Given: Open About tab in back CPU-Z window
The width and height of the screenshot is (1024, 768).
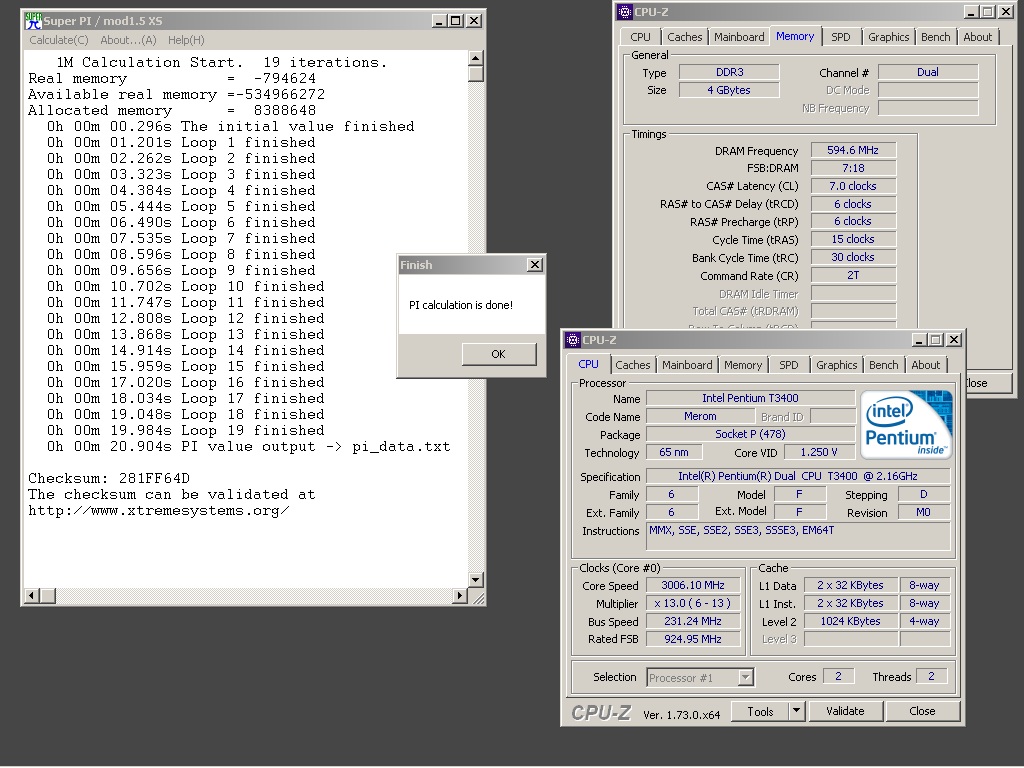Looking at the screenshot, I should tap(977, 37).
